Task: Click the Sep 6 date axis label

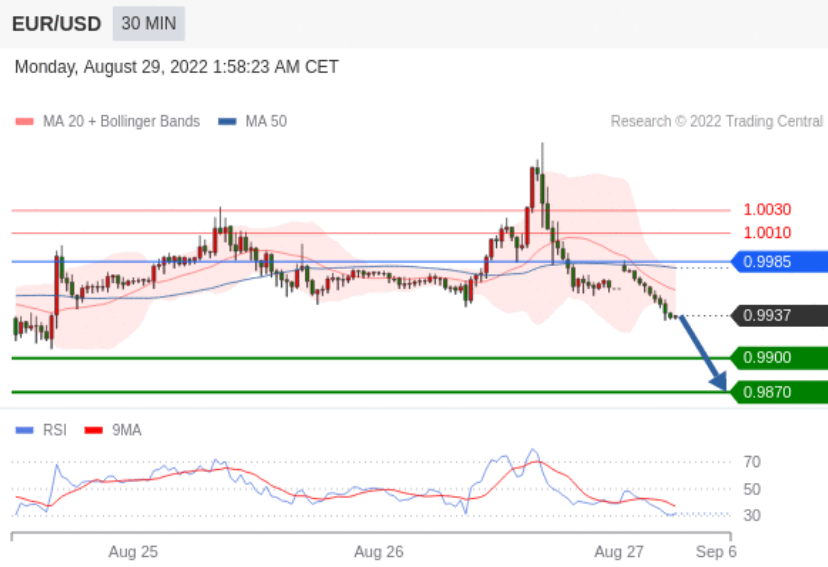Action: tap(716, 552)
